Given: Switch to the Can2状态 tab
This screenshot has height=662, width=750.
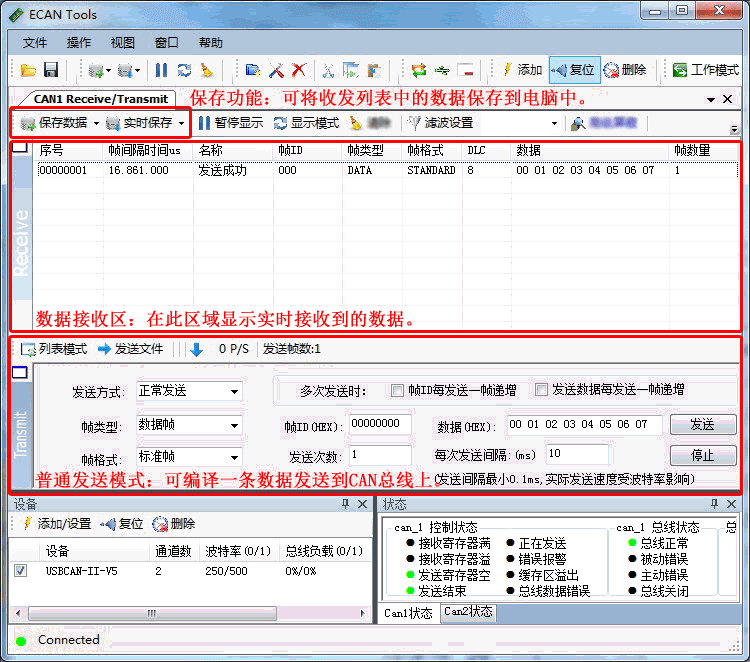Looking at the screenshot, I should coord(468,612).
